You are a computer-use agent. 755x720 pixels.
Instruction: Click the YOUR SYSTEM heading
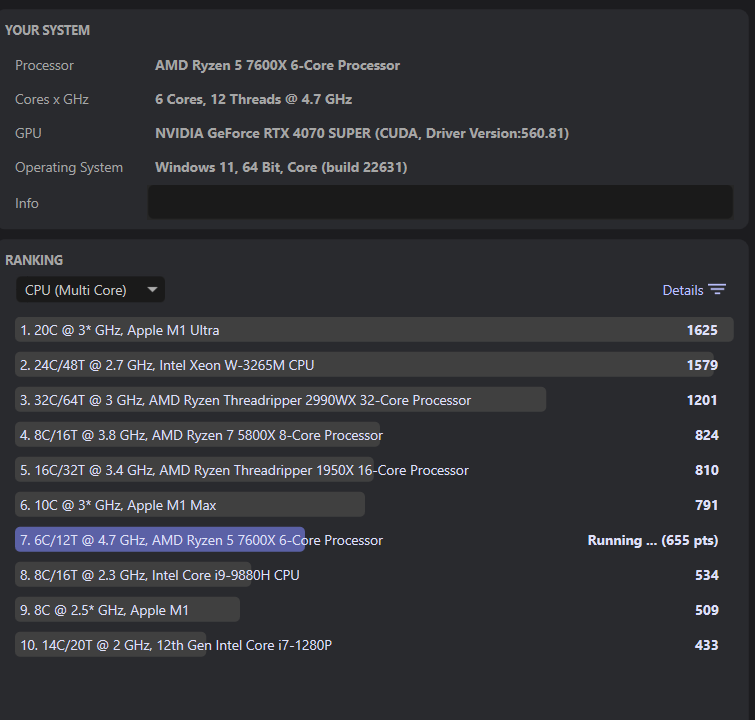click(47, 30)
